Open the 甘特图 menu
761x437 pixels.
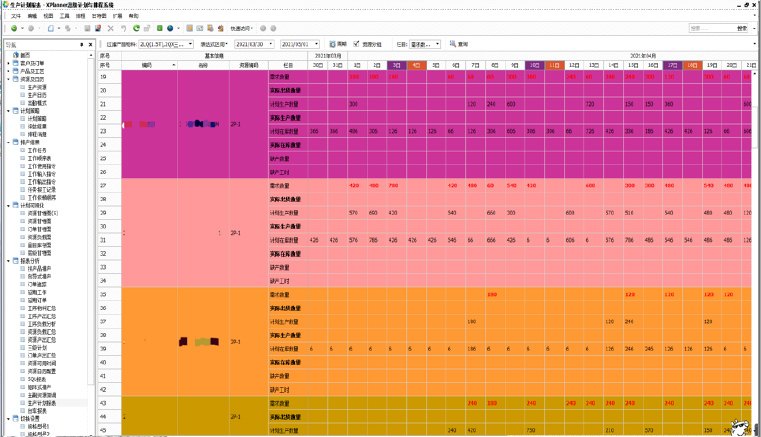[99, 16]
